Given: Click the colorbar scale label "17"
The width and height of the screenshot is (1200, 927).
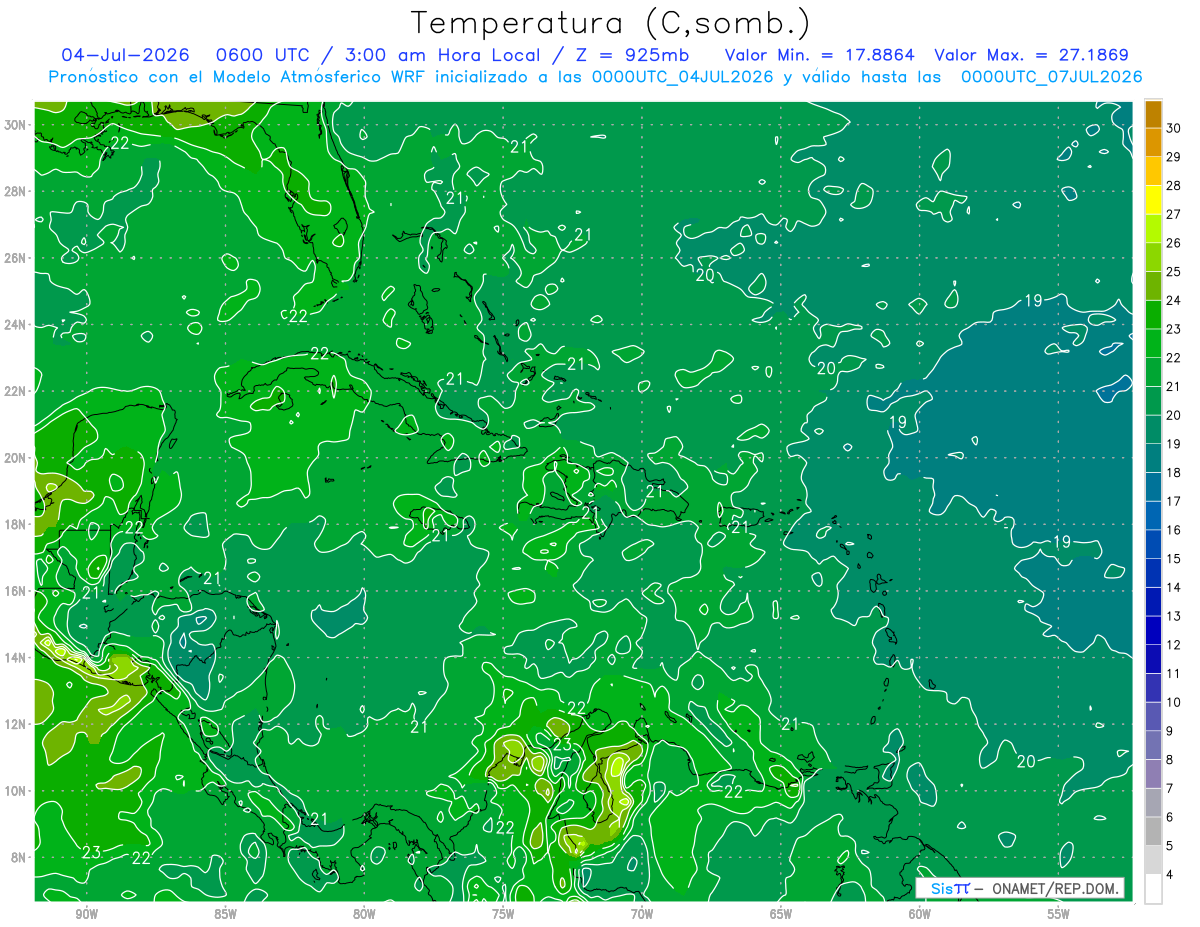Looking at the screenshot, I should (1175, 501).
